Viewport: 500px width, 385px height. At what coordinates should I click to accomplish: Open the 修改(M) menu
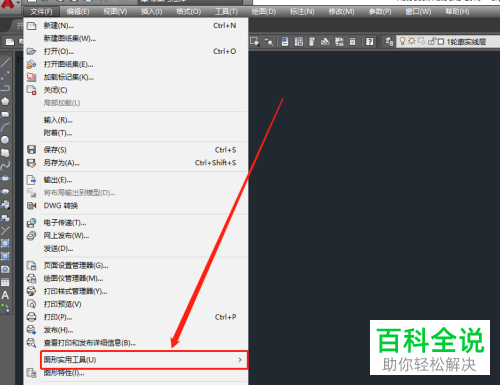pos(342,12)
